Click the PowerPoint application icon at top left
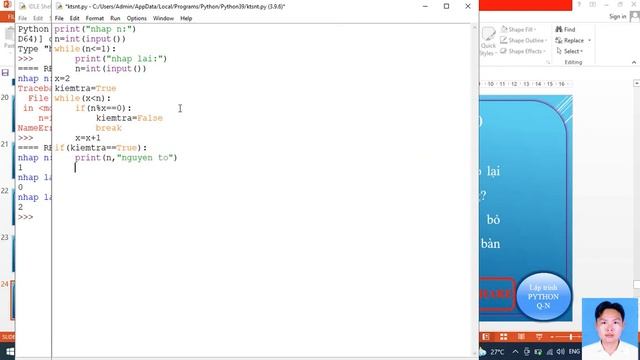Viewport: 640px width, 360px height. (7, 5)
